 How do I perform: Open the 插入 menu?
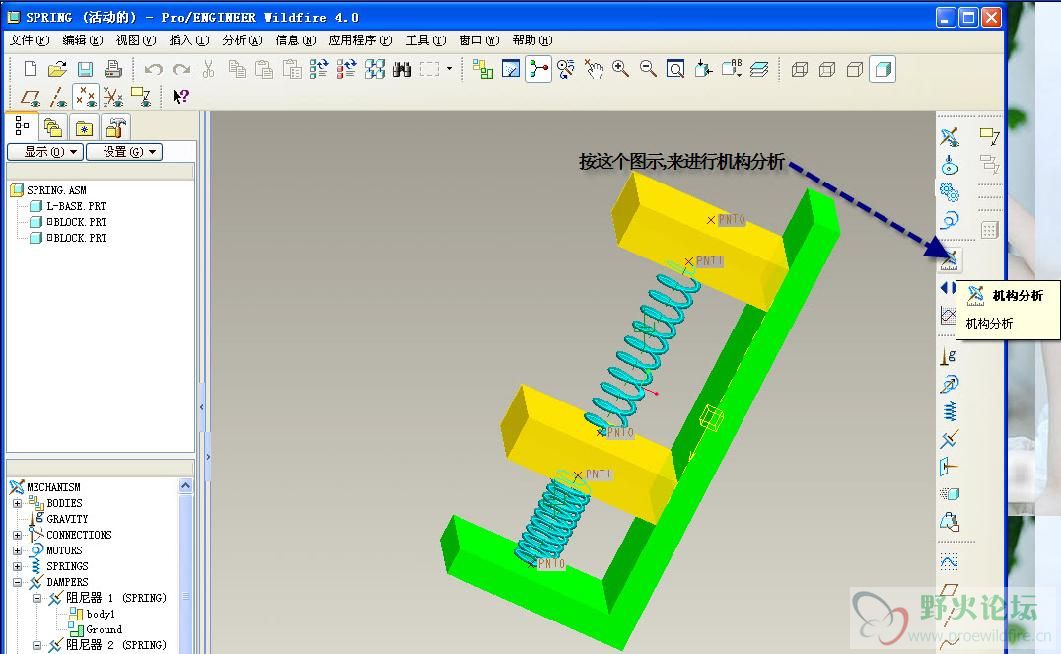click(x=189, y=41)
